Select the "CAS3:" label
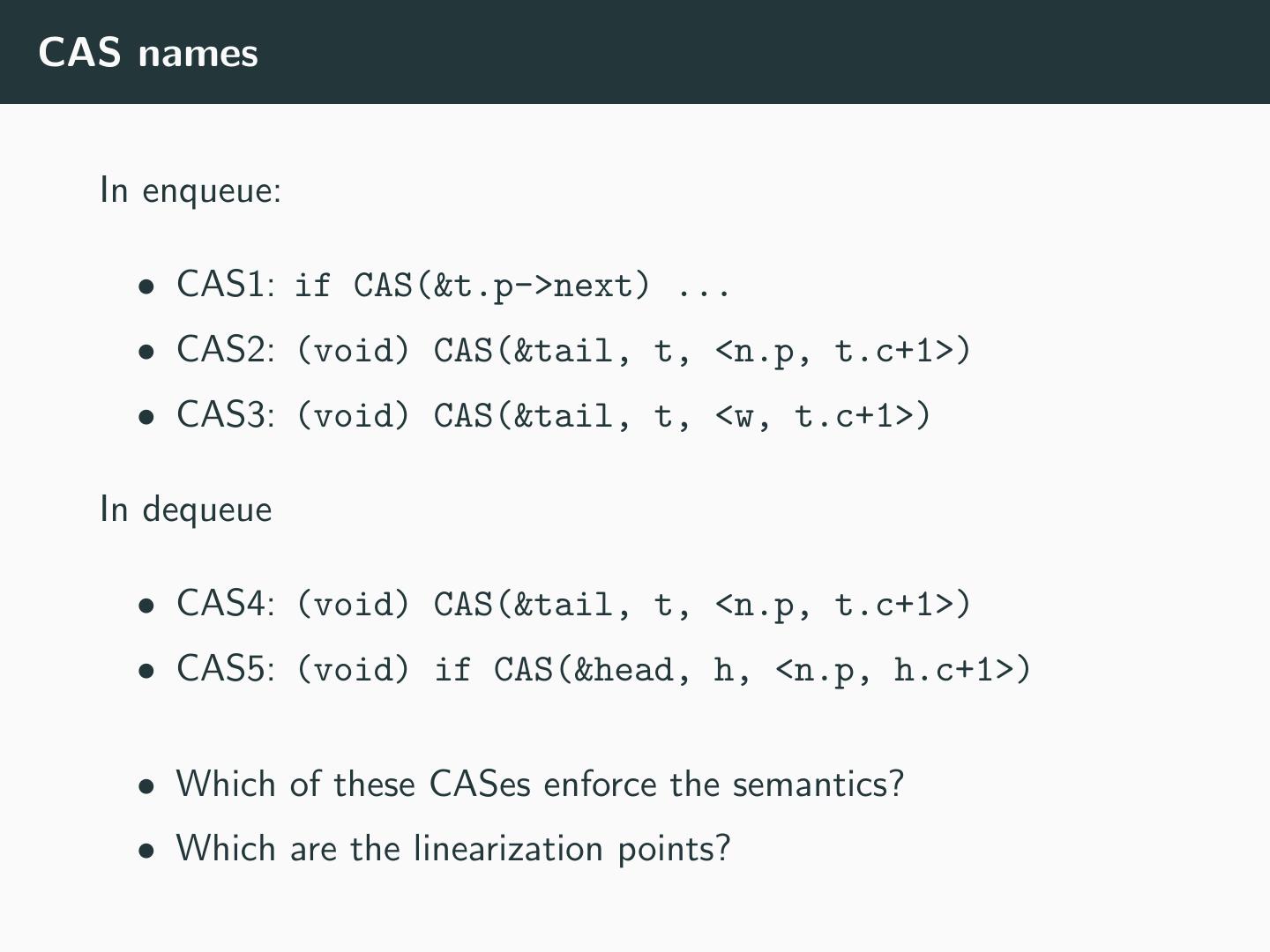The height and width of the screenshot is (952, 1270). (226, 415)
